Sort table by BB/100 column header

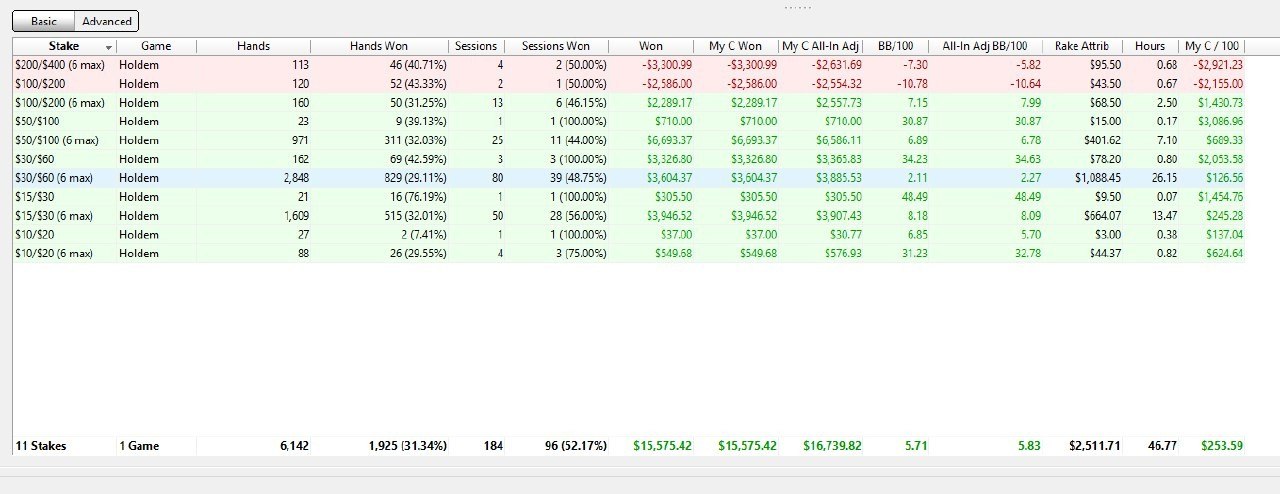(x=896, y=46)
